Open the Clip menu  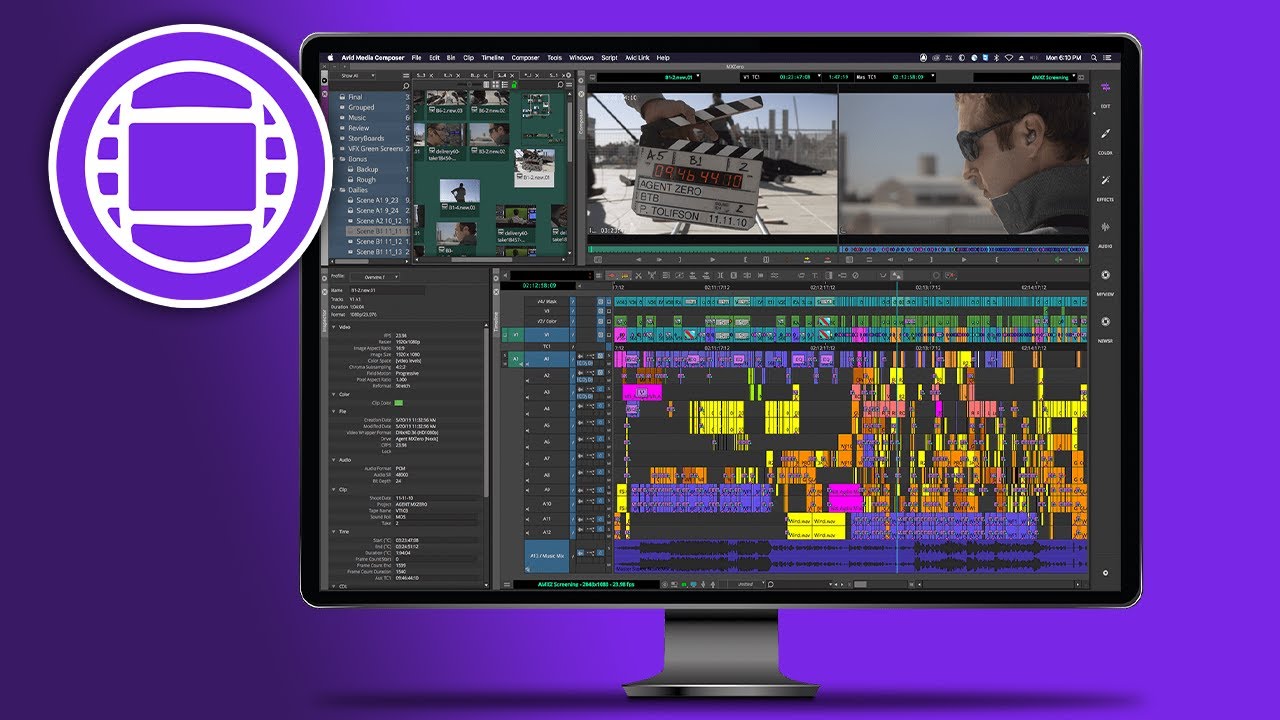(x=468, y=58)
